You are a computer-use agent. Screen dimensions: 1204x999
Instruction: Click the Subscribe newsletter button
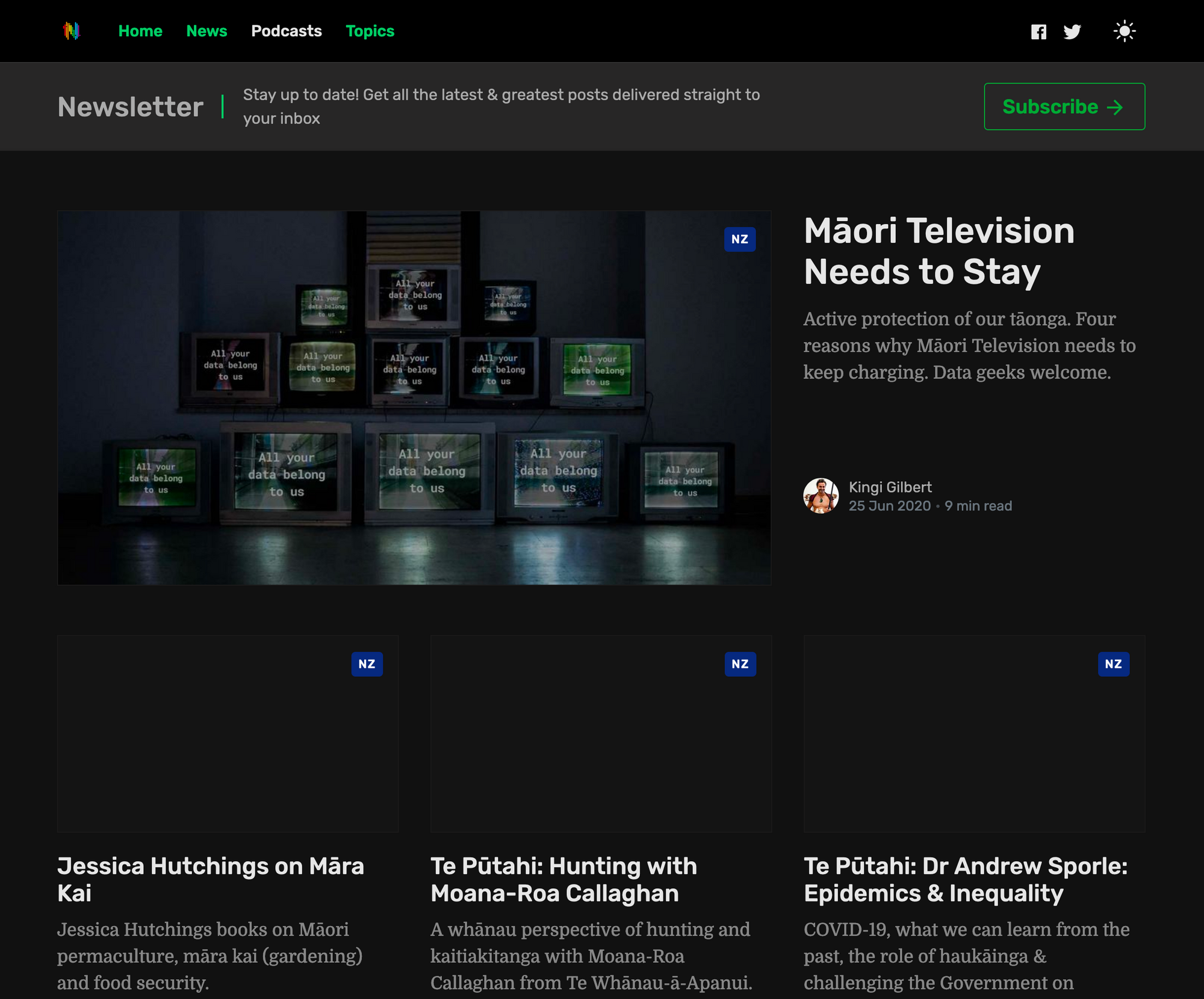(x=1064, y=107)
